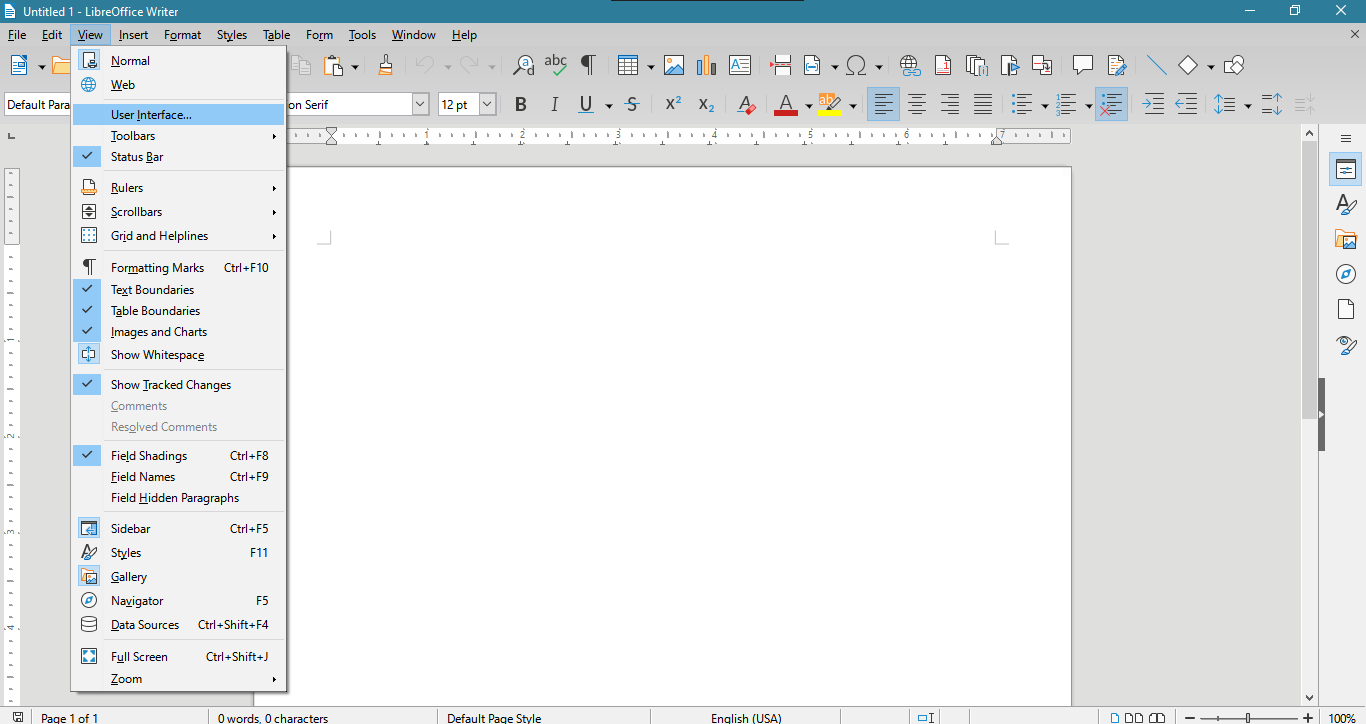The height and width of the screenshot is (724, 1366).
Task: Open the Format menu
Action: pyautogui.click(x=182, y=34)
